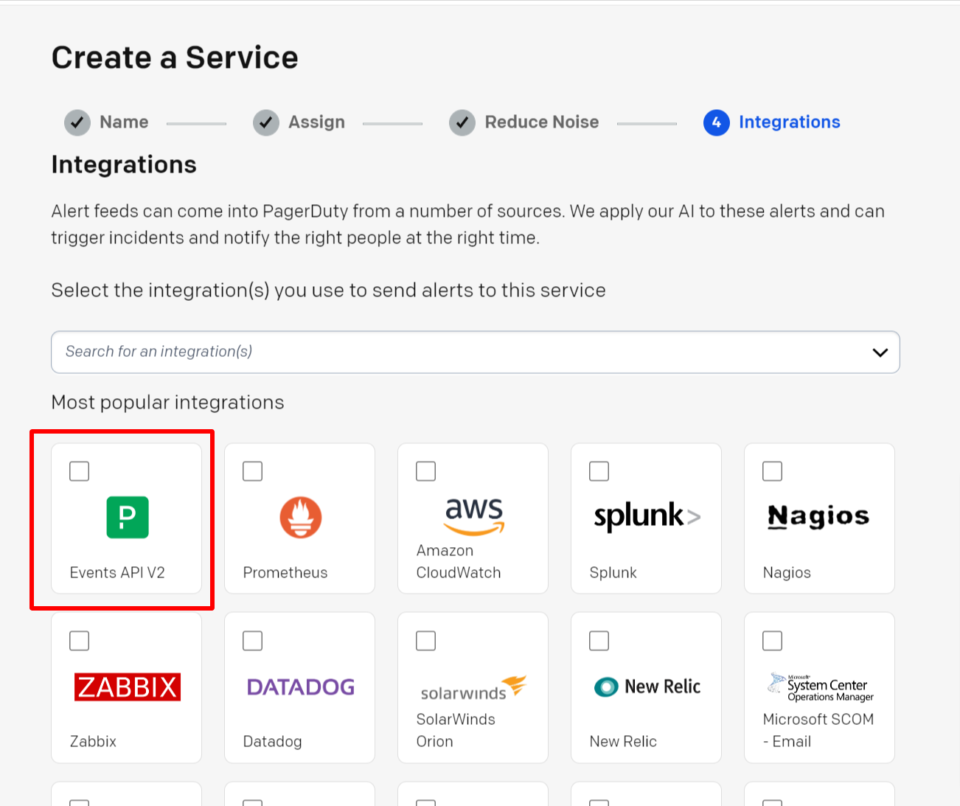Select the AWS CloudWatch logo
The image size is (960, 806).
(x=472, y=515)
